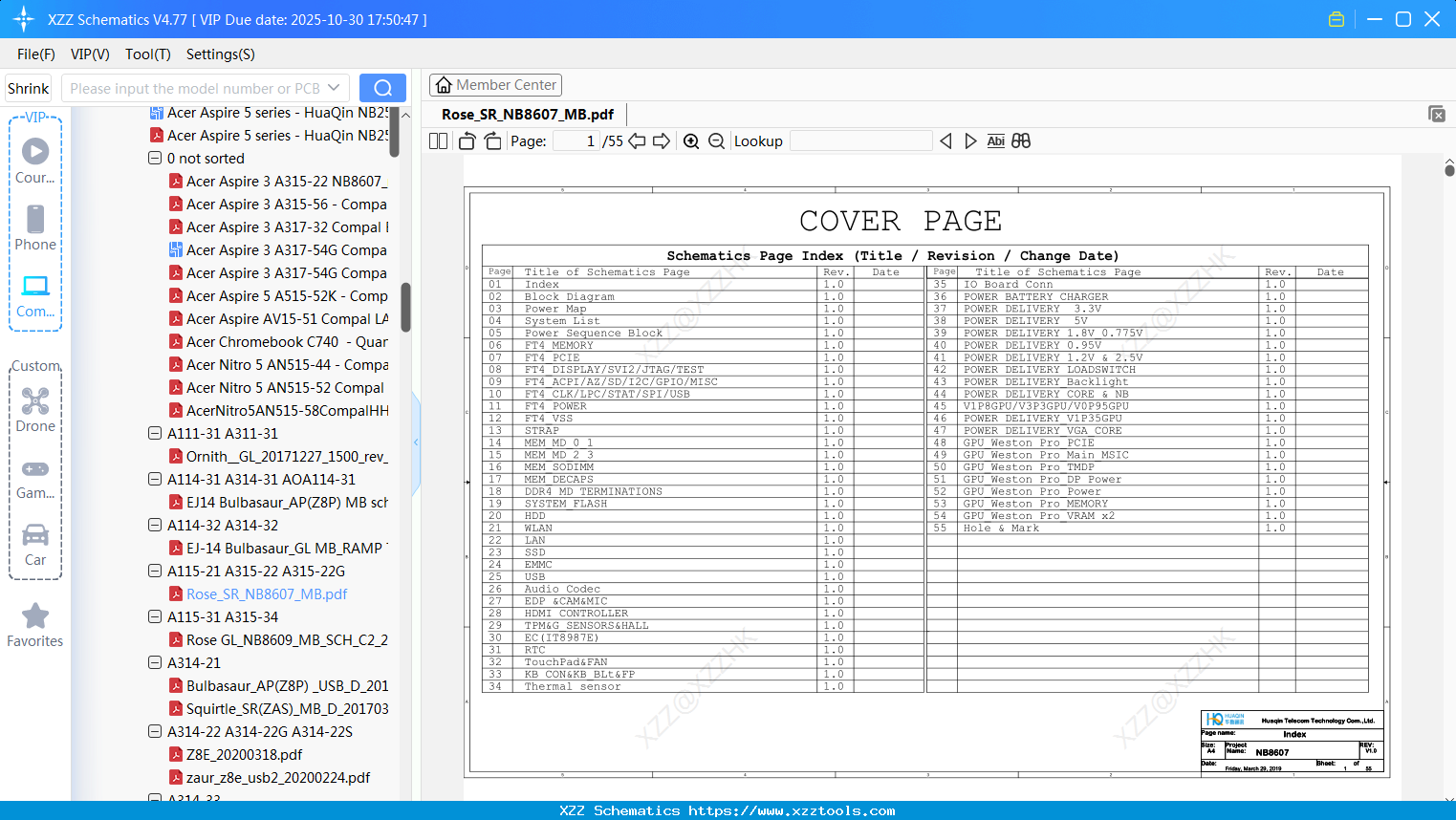Screen dimensions: 1456x820
Task: Open 'AcerNitro5AN515-58CompalHH' file
Action: [x=288, y=410]
